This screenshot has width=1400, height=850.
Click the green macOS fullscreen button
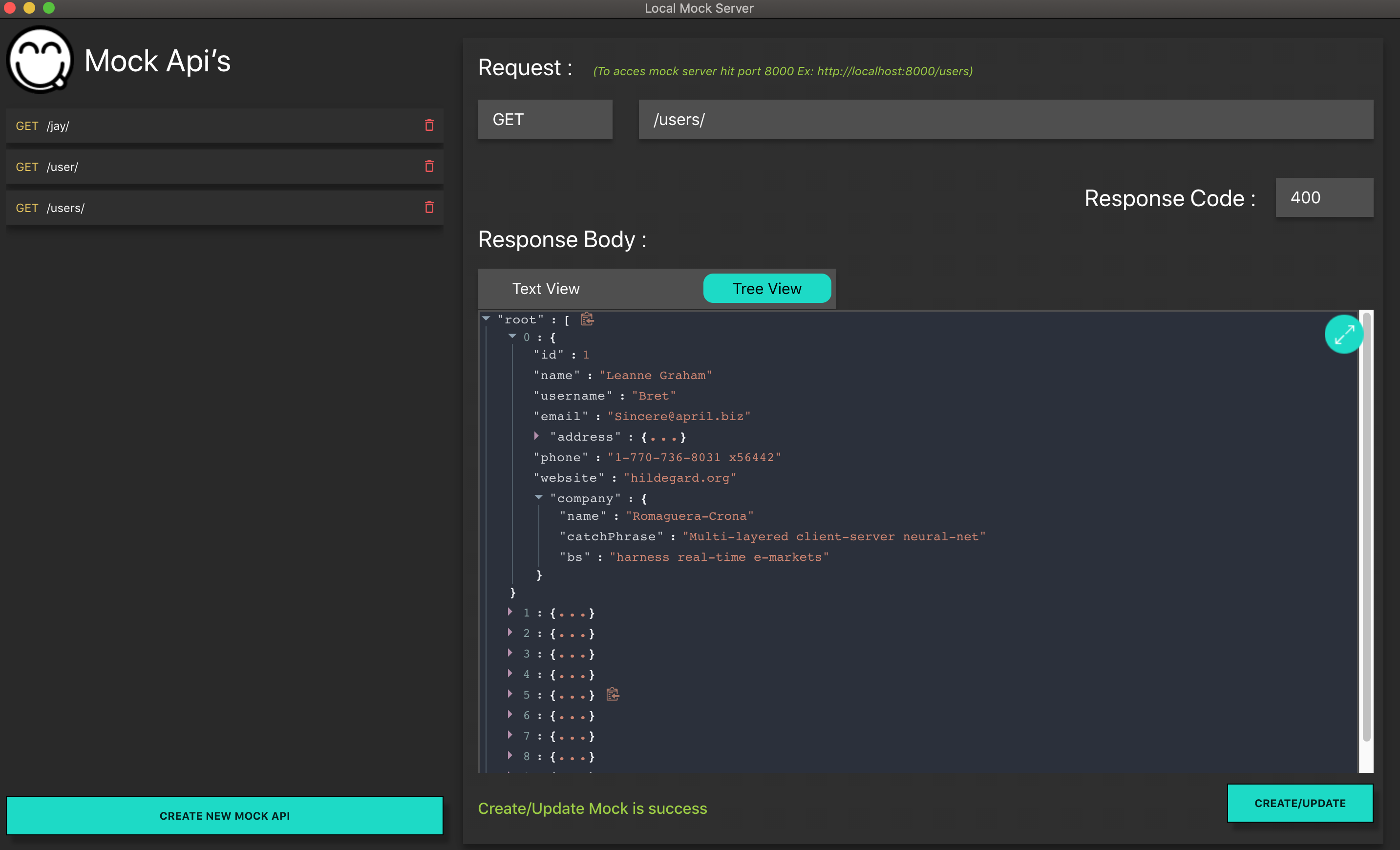pyautogui.click(x=49, y=8)
